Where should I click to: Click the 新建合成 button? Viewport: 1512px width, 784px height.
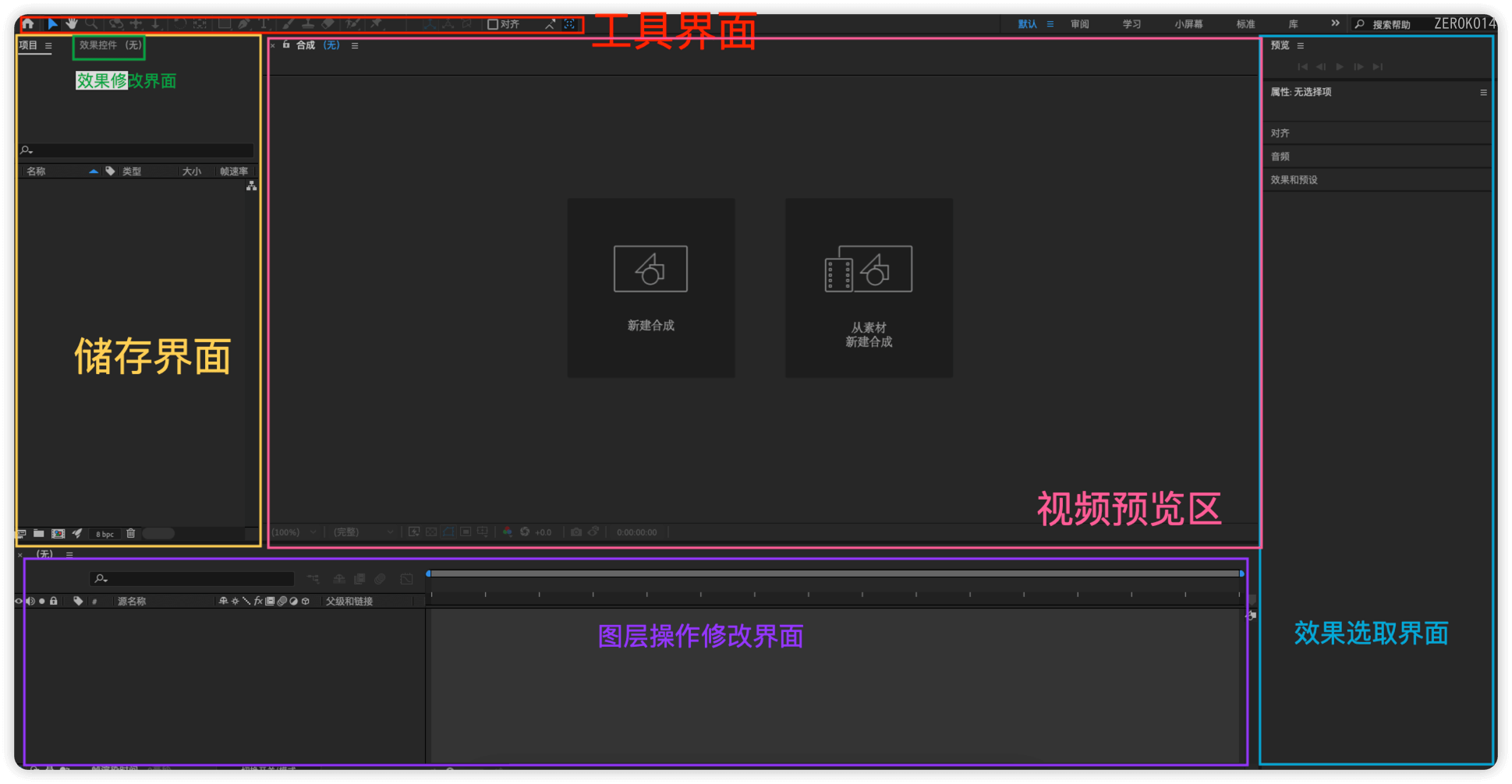(650, 287)
